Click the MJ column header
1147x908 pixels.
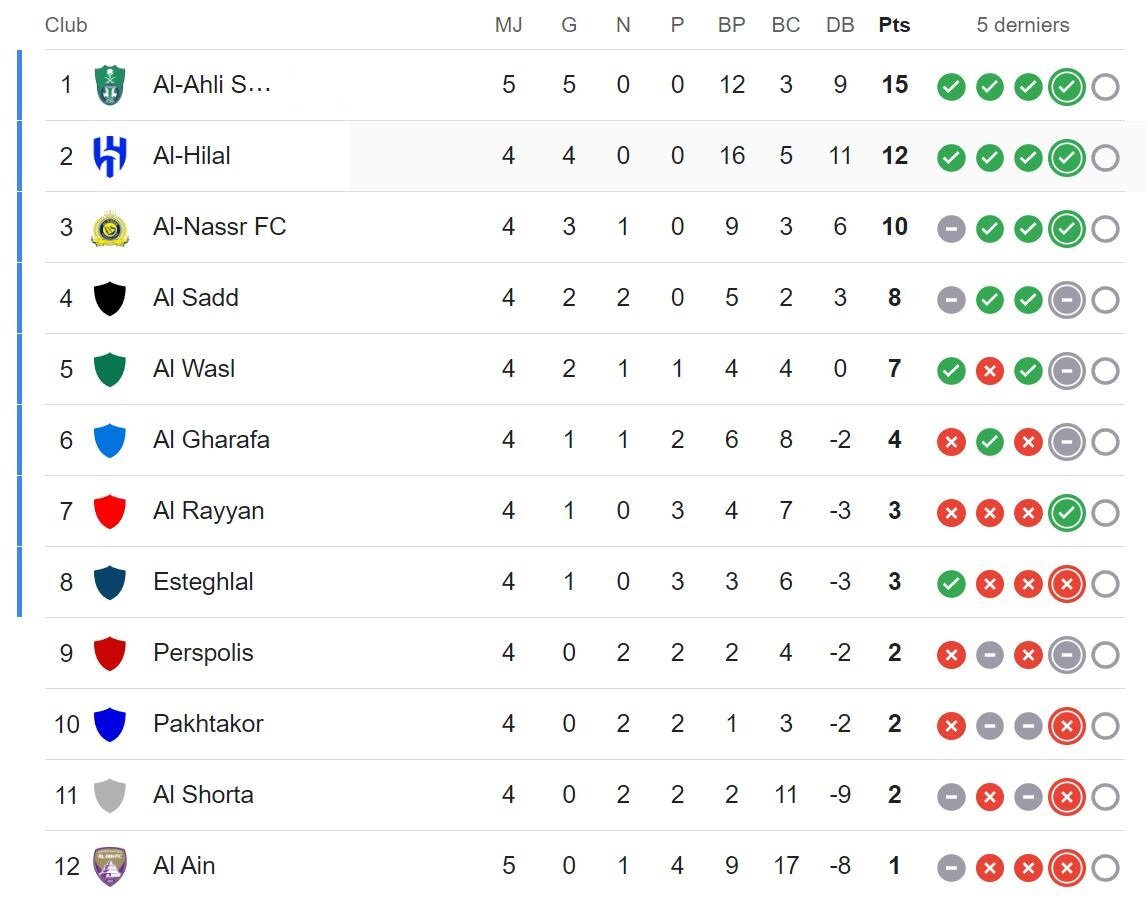tap(509, 25)
